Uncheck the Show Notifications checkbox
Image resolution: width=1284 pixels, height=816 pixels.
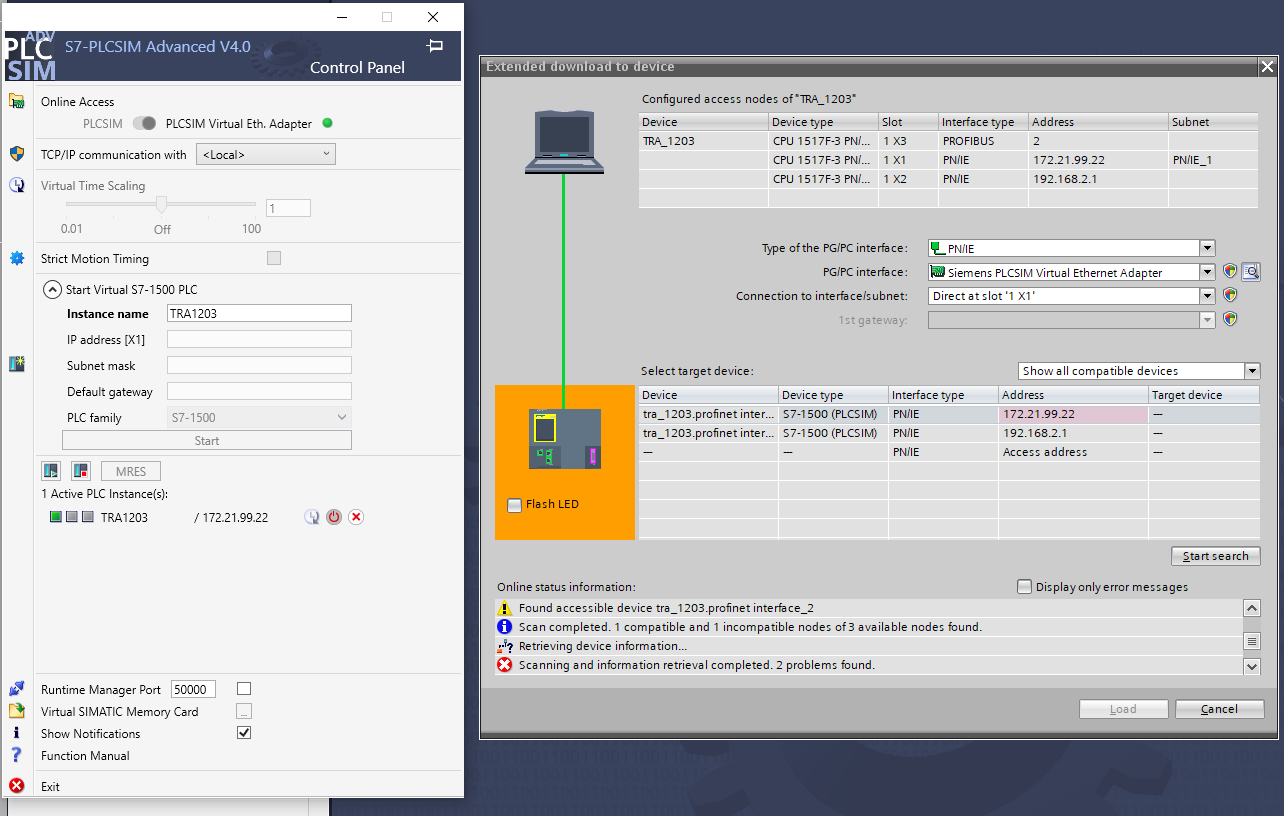244,733
